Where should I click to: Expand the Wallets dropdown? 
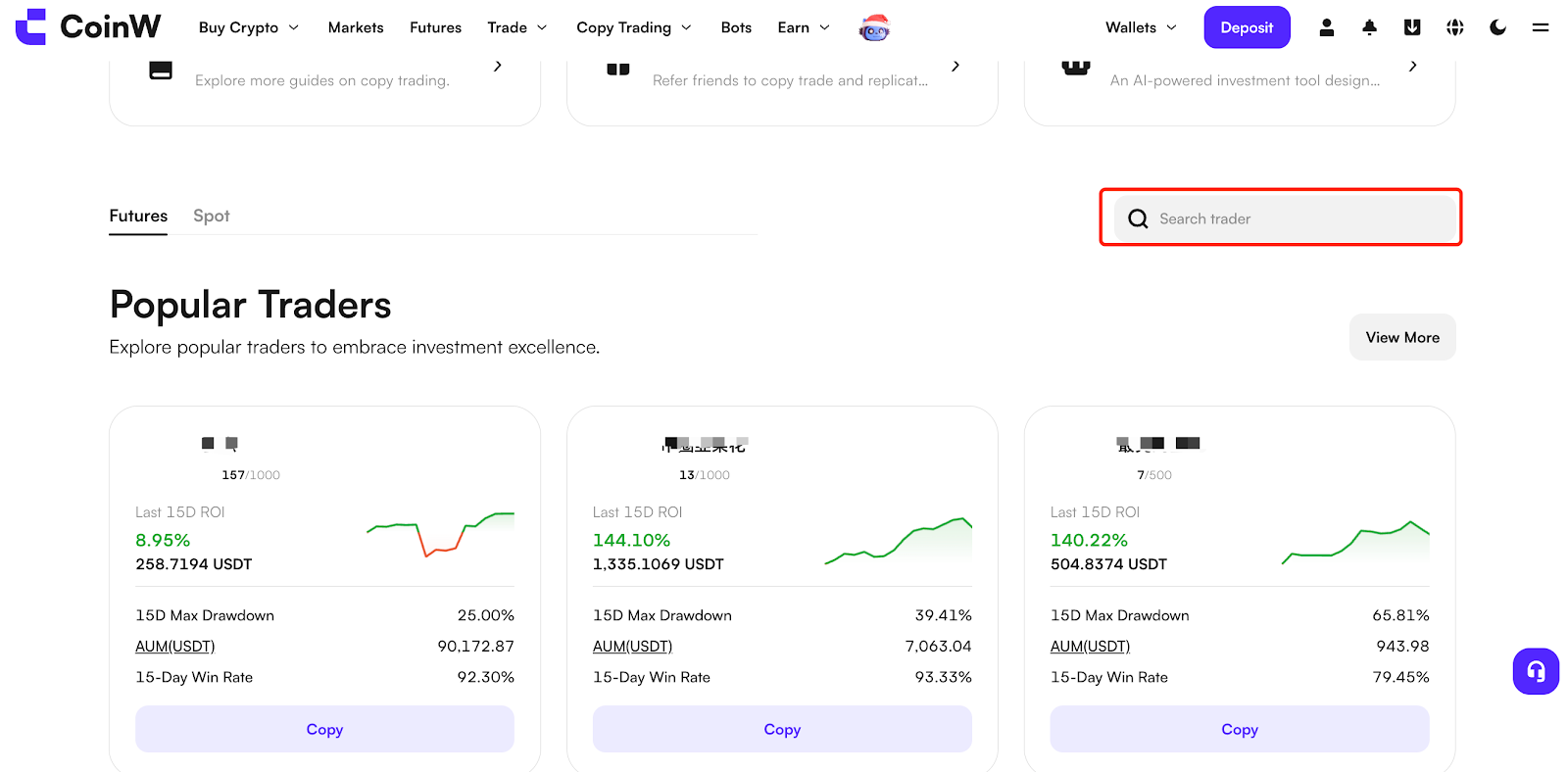[1141, 27]
